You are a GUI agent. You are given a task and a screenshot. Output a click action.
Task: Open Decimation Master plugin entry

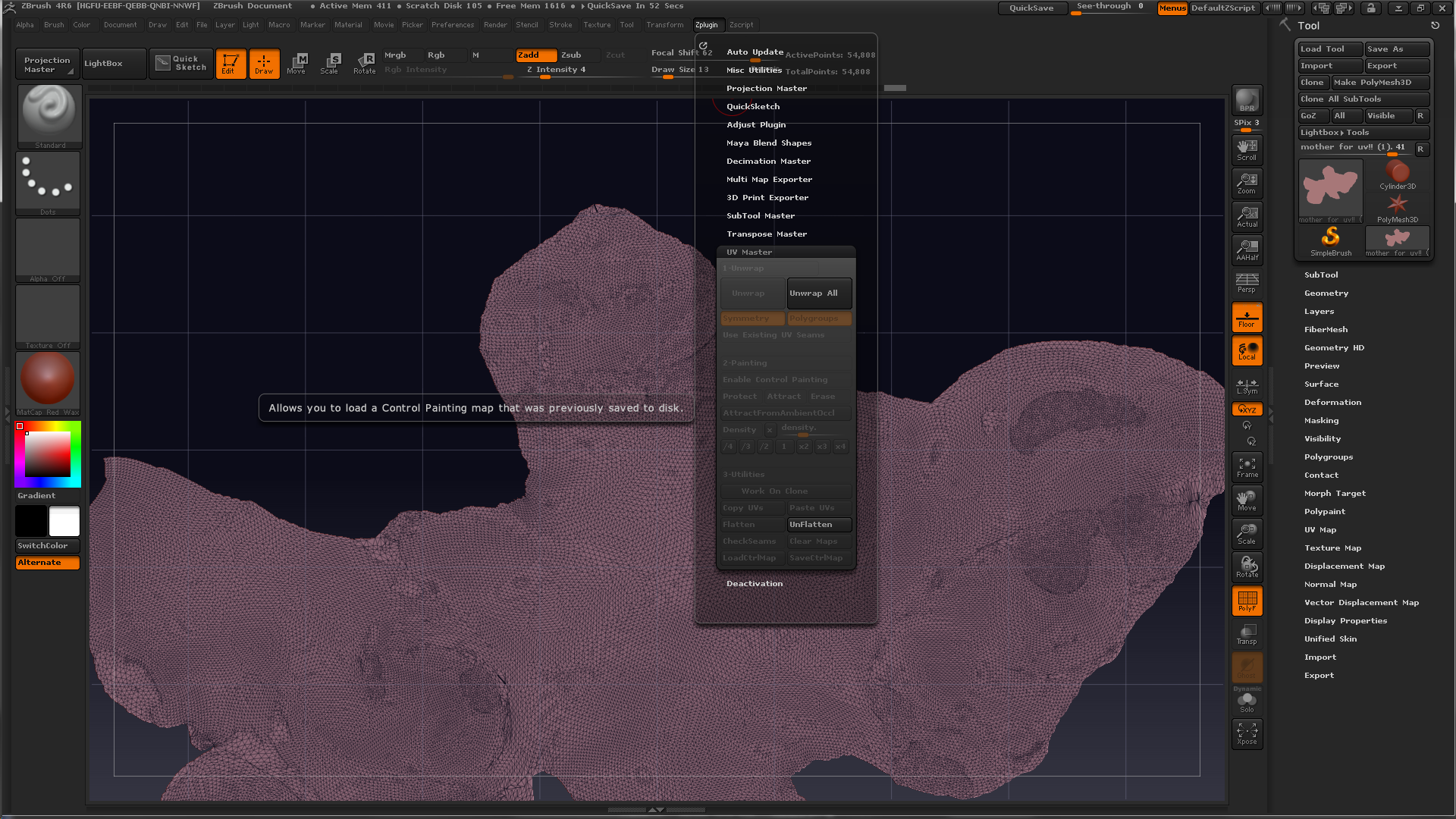pos(768,162)
